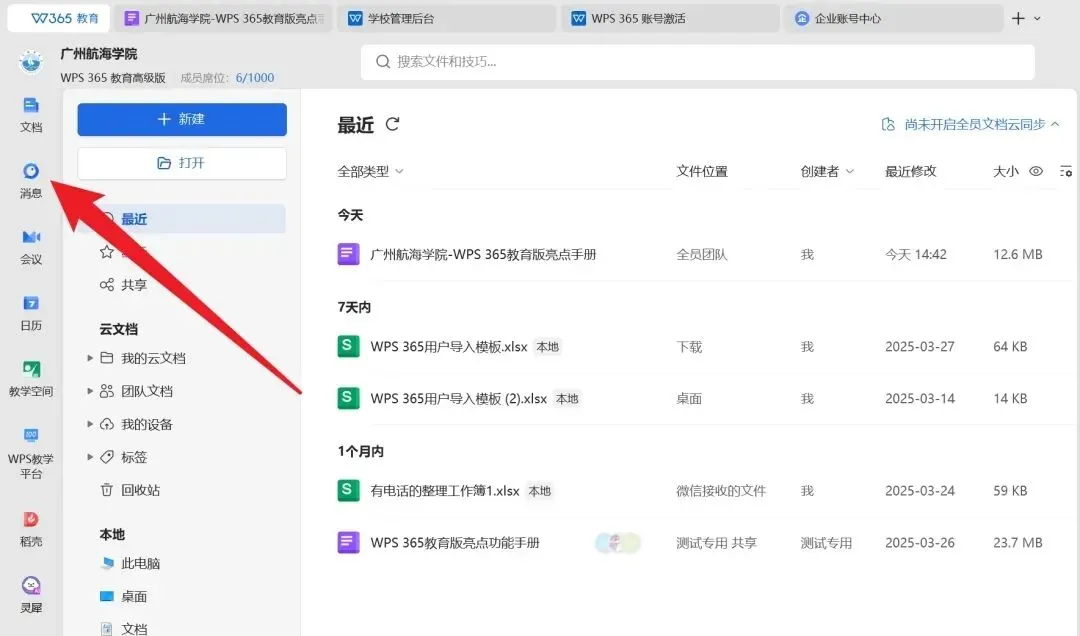The image size is (1080, 636).
Task: Click the 桌面 desktop icon under 本地
Action: tap(107, 596)
